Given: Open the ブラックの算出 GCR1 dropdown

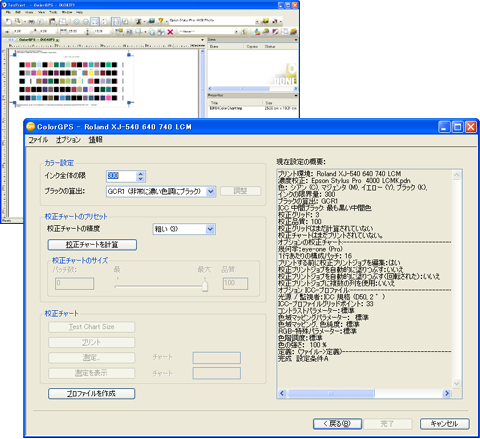Looking at the screenshot, I should pos(210,191).
